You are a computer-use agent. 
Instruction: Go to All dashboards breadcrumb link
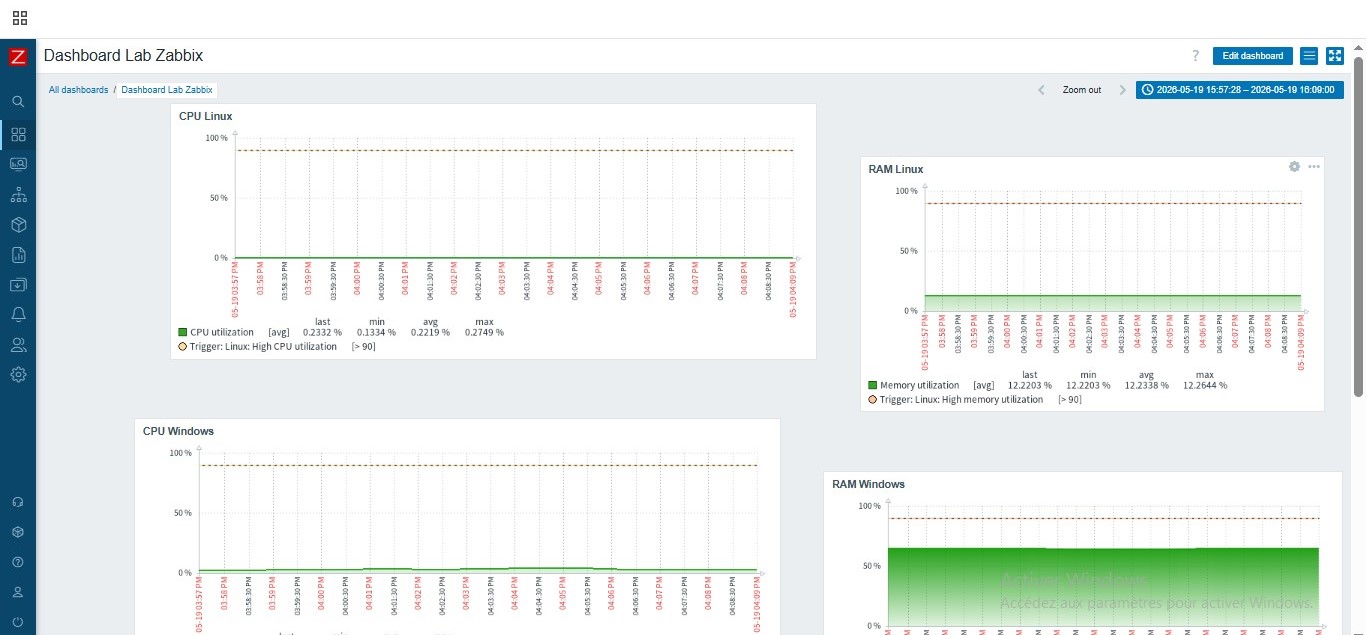[78, 90]
